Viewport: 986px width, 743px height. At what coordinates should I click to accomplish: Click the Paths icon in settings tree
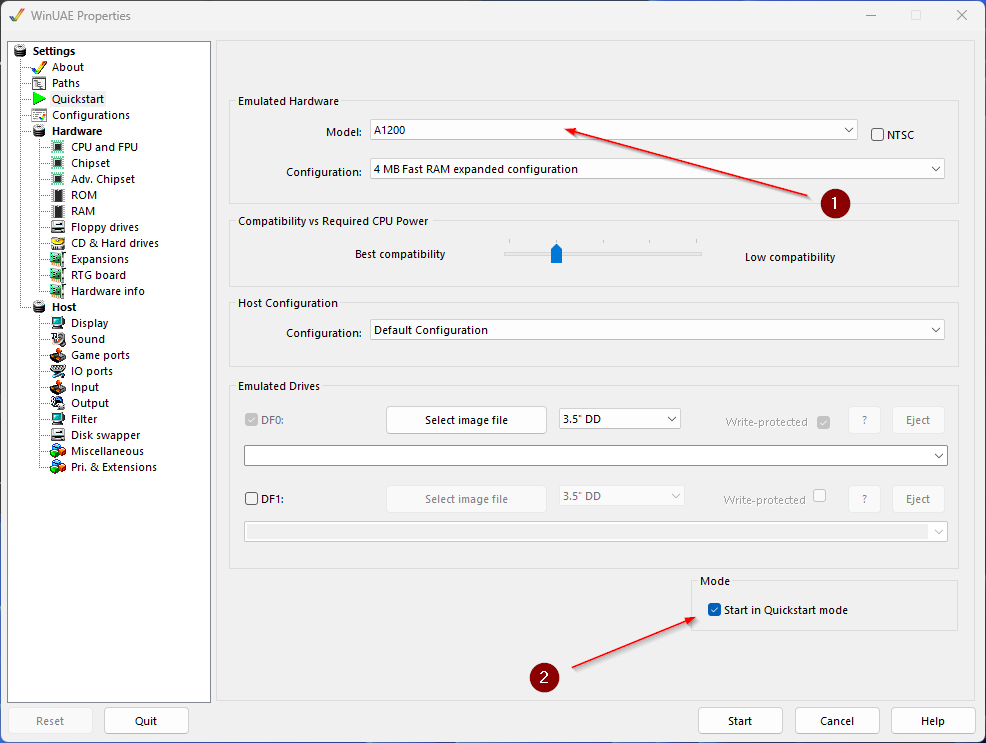39,83
